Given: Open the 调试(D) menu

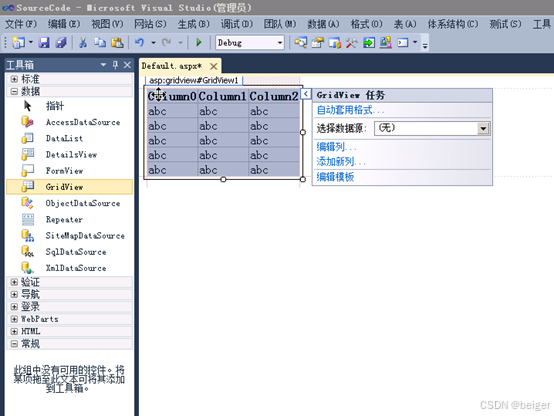Looking at the screenshot, I should (x=237, y=24).
